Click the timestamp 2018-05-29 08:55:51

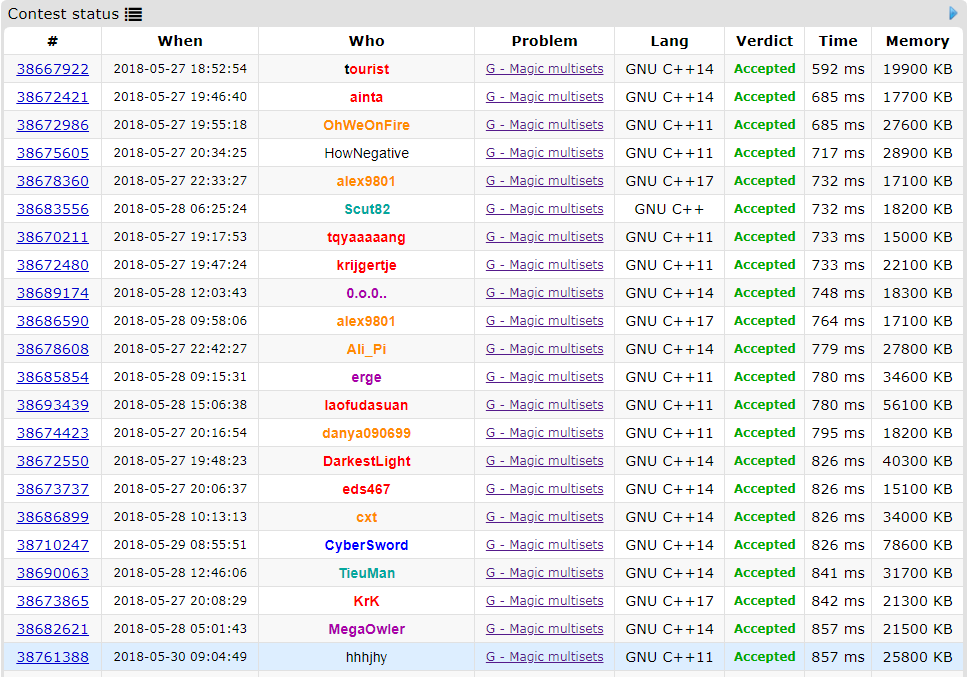coord(180,546)
